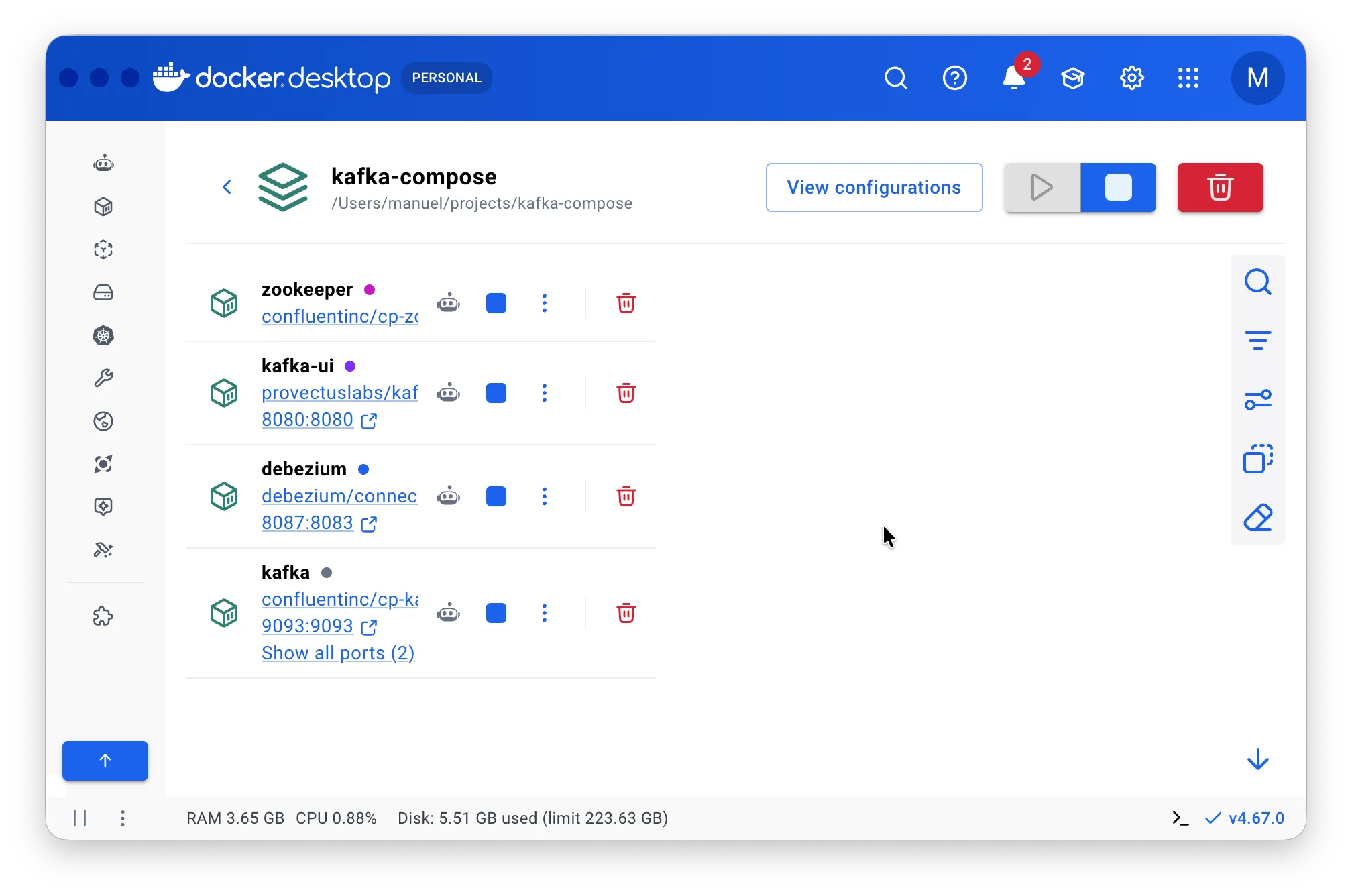1352x896 pixels.
Task: Delete kafka-compose stack with red trash button
Action: click(x=1221, y=188)
